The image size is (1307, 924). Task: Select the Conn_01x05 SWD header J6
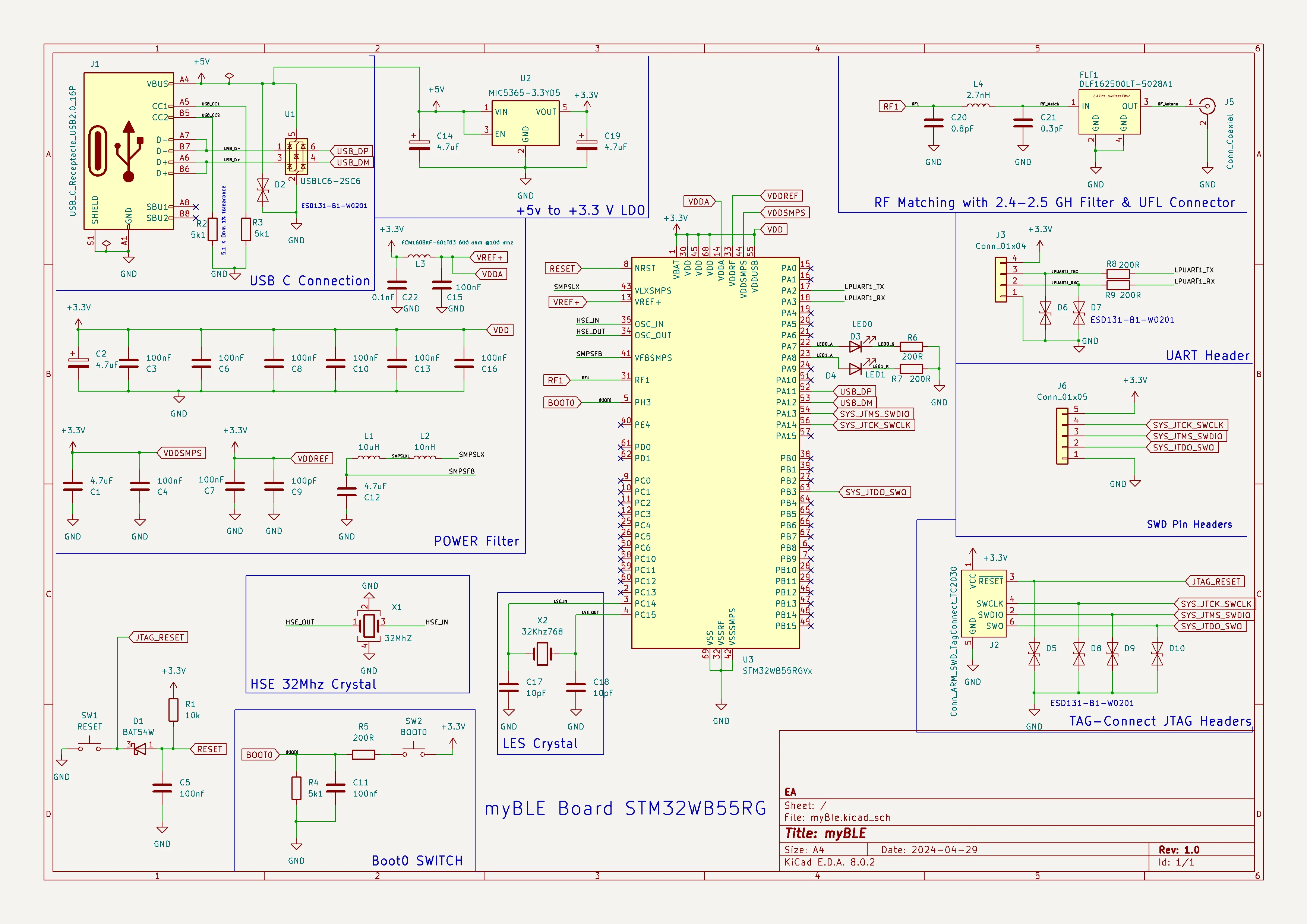tap(1062, 436)
